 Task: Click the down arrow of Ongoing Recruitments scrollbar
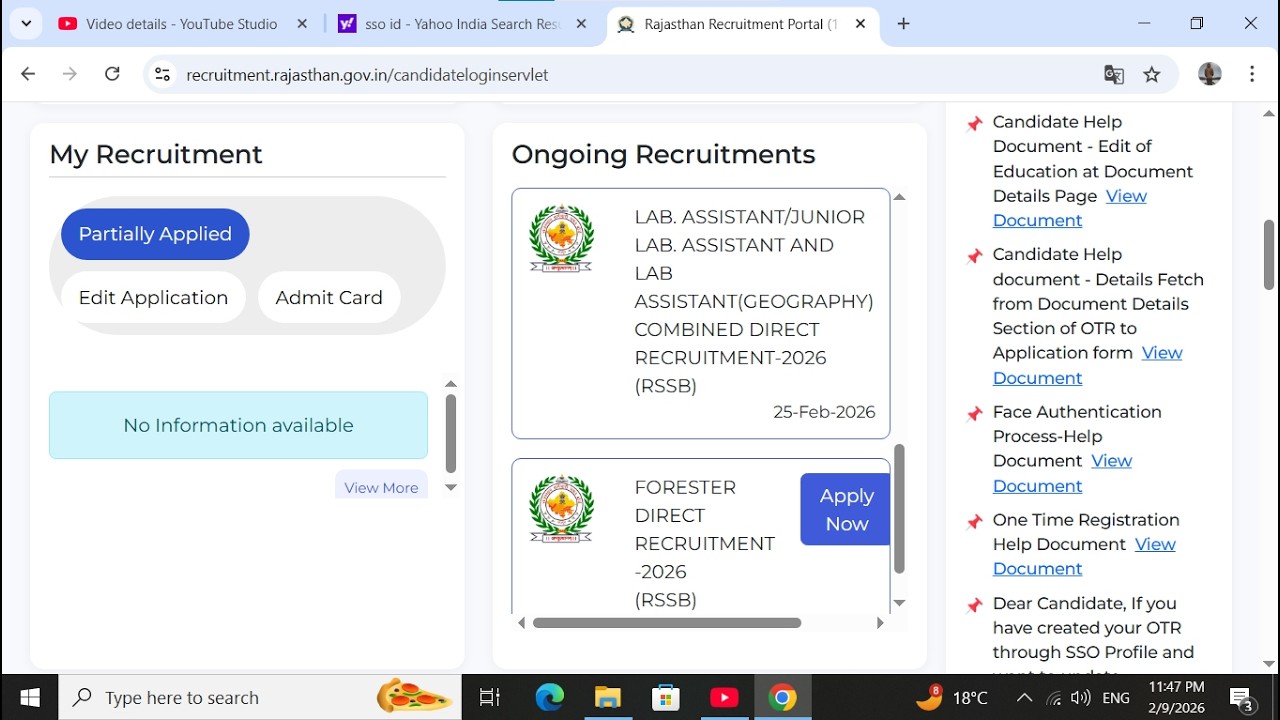[899, 603]
